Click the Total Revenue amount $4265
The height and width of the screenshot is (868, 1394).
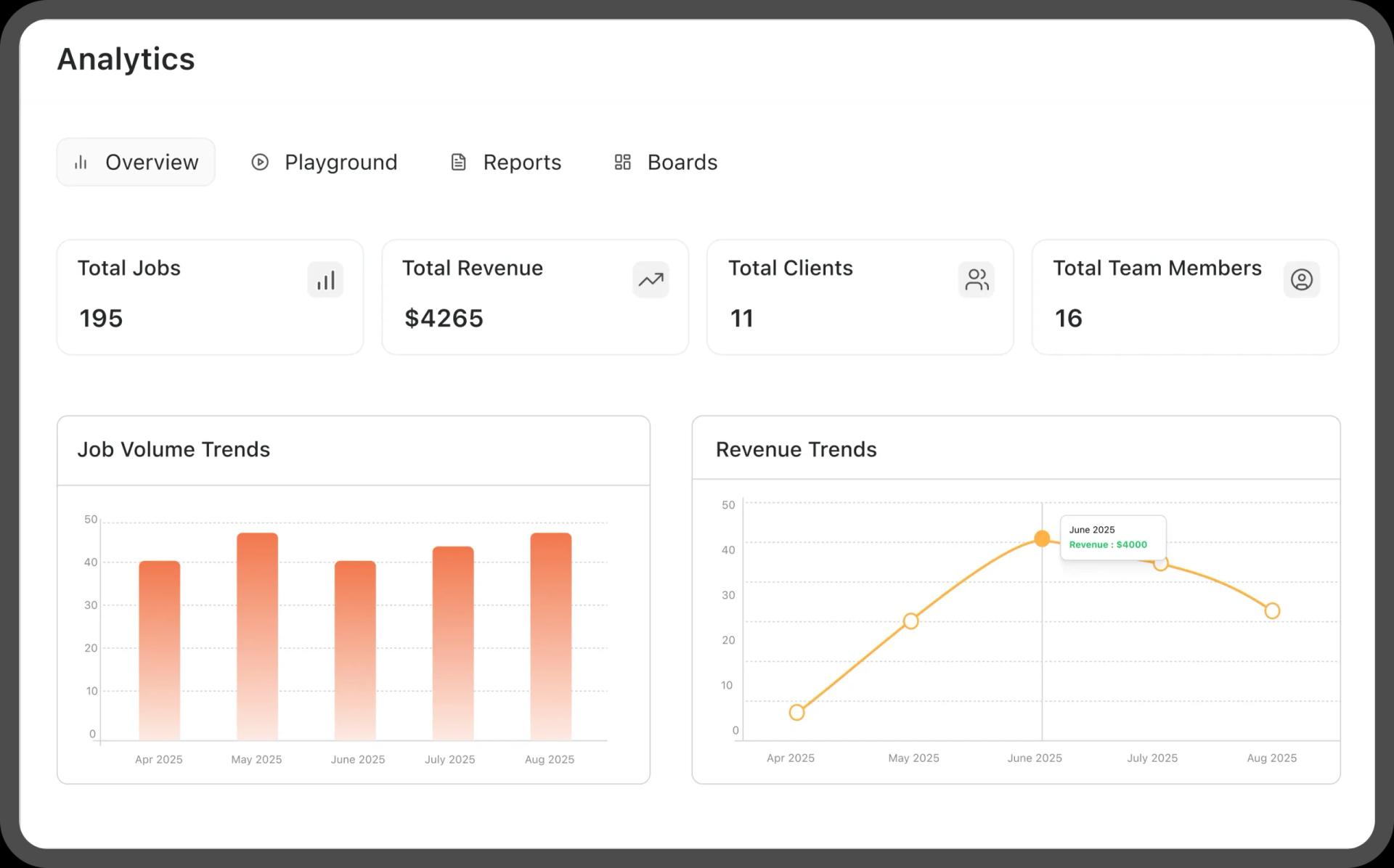444,318
